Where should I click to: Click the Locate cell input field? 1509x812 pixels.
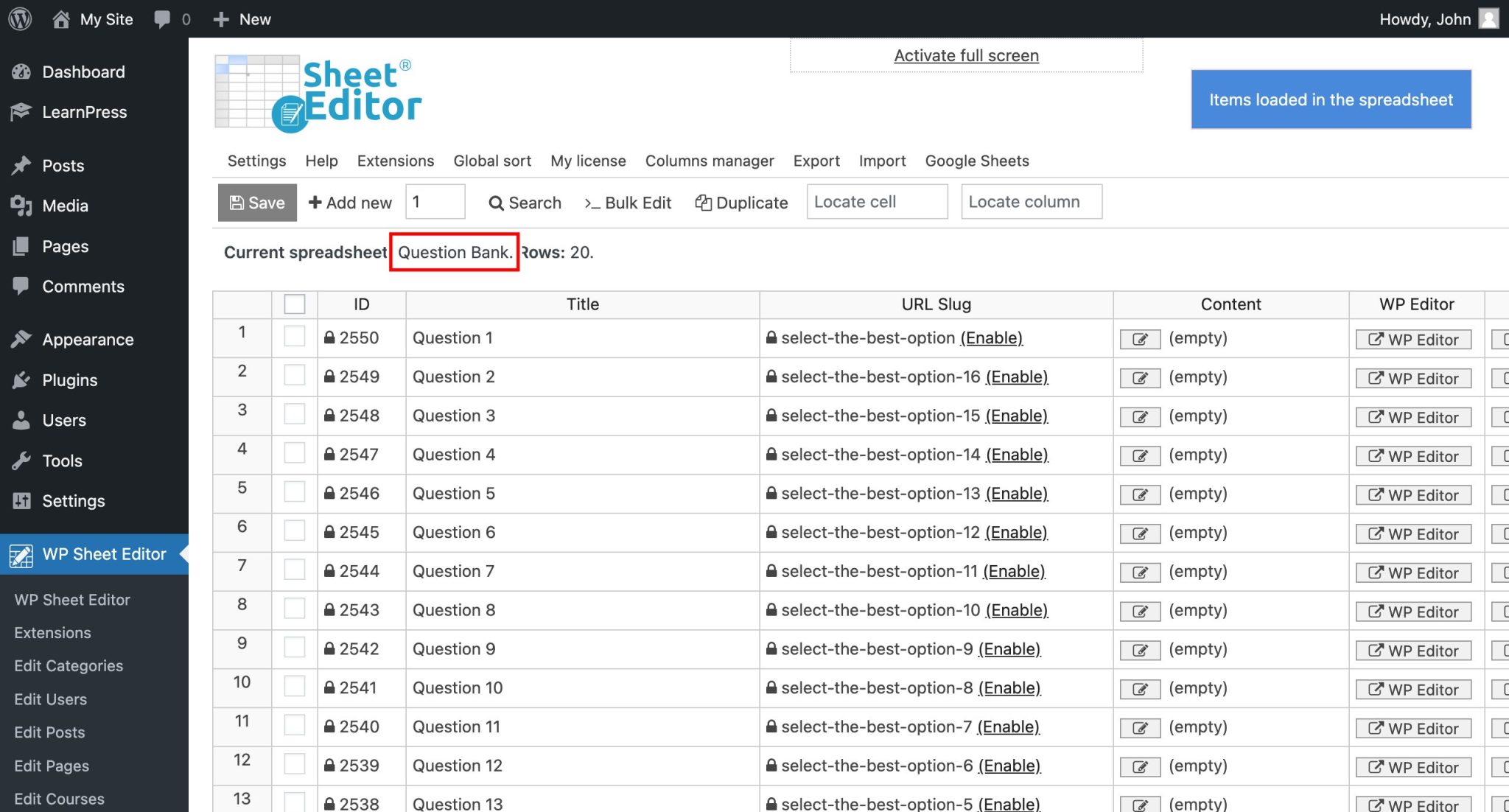point(877,201)
